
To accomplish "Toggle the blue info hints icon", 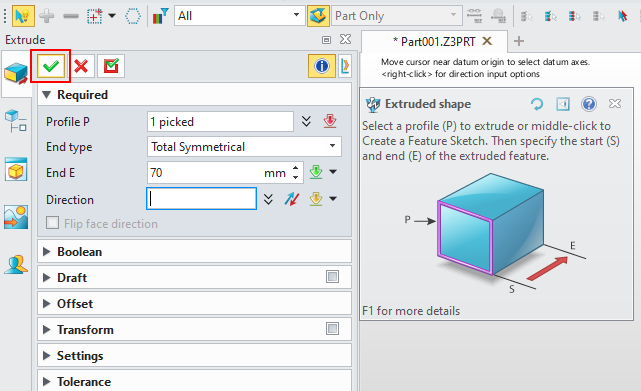I will click(322, 66).
